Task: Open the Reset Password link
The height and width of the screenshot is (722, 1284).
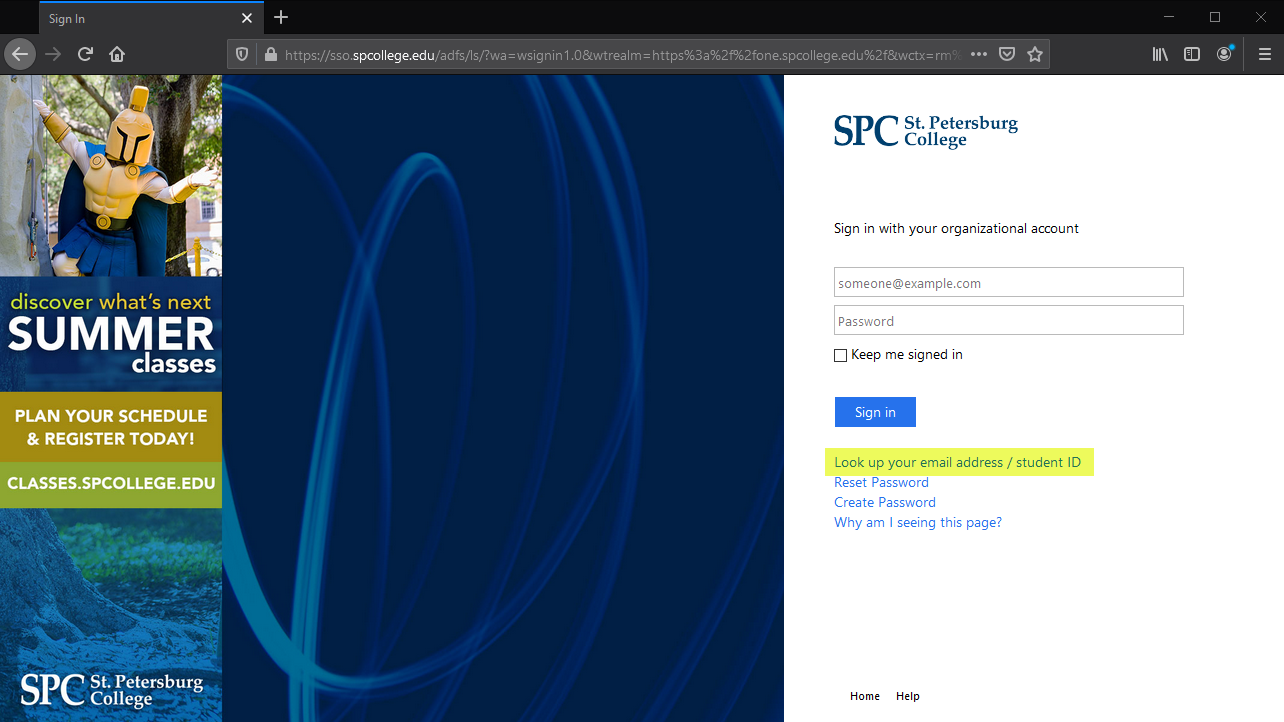Action: [881, 482]
